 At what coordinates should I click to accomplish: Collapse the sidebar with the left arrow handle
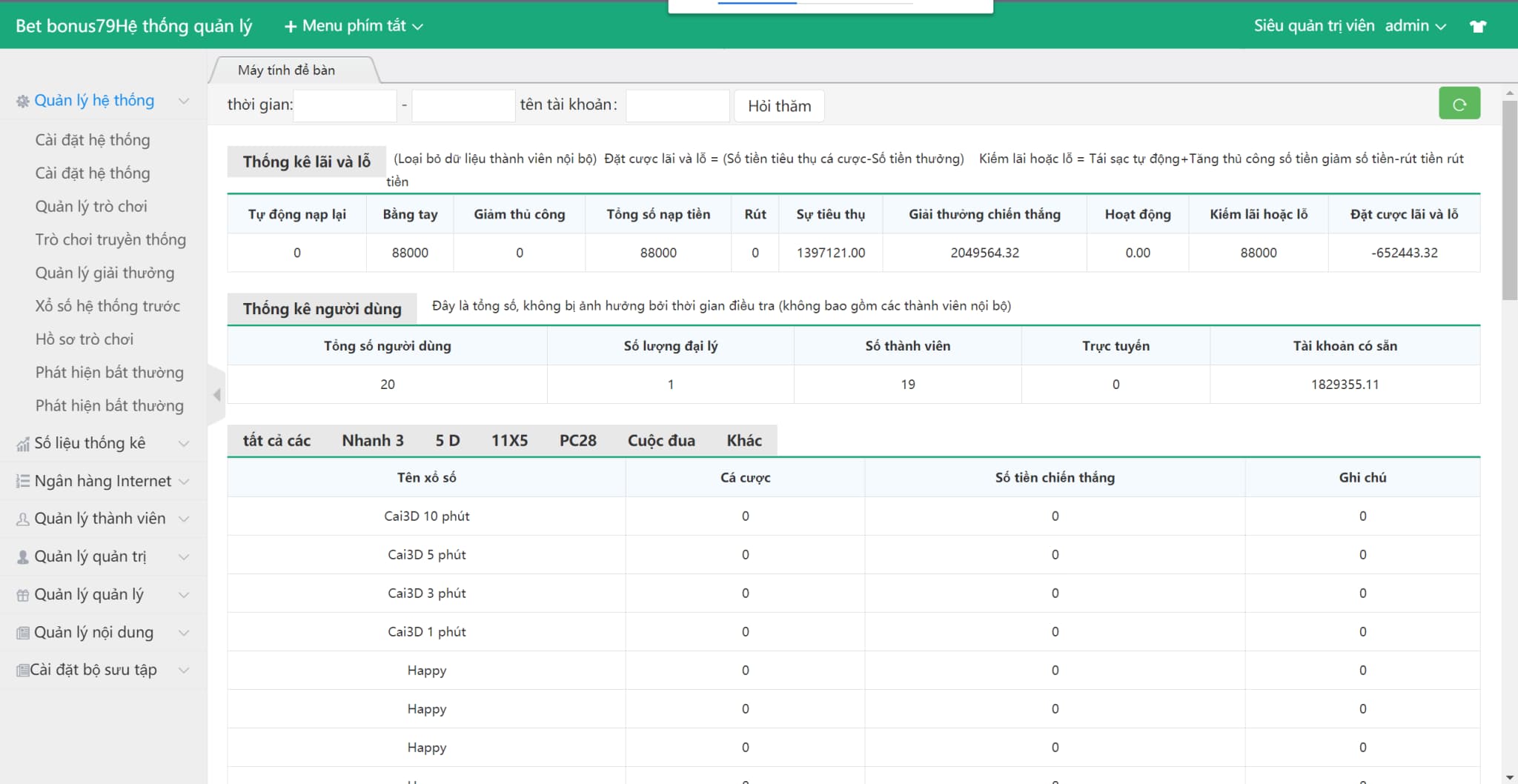point(216,395)
